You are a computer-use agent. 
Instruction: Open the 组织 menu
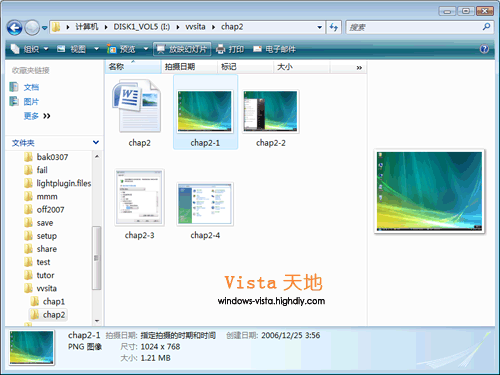click(30, 49)
